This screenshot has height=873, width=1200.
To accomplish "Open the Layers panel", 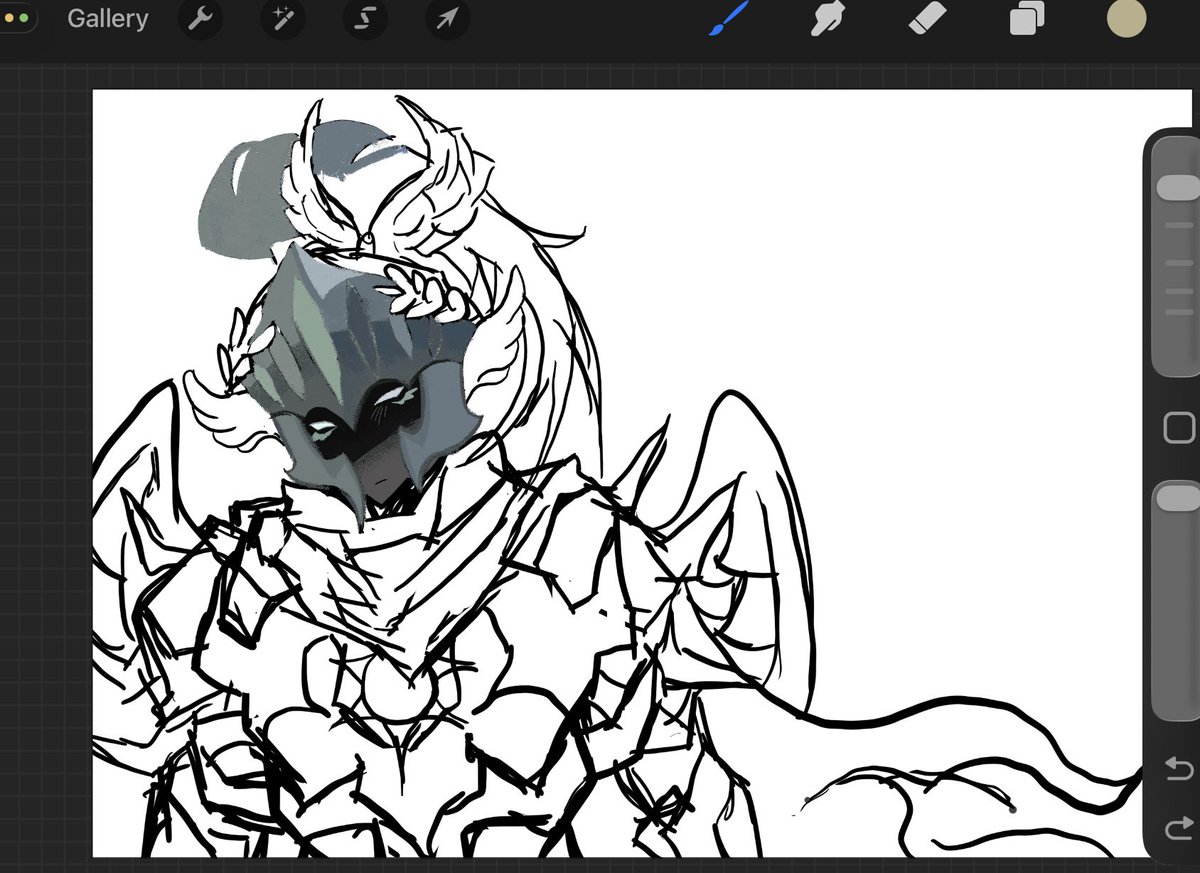I will tap(1026, 19).
